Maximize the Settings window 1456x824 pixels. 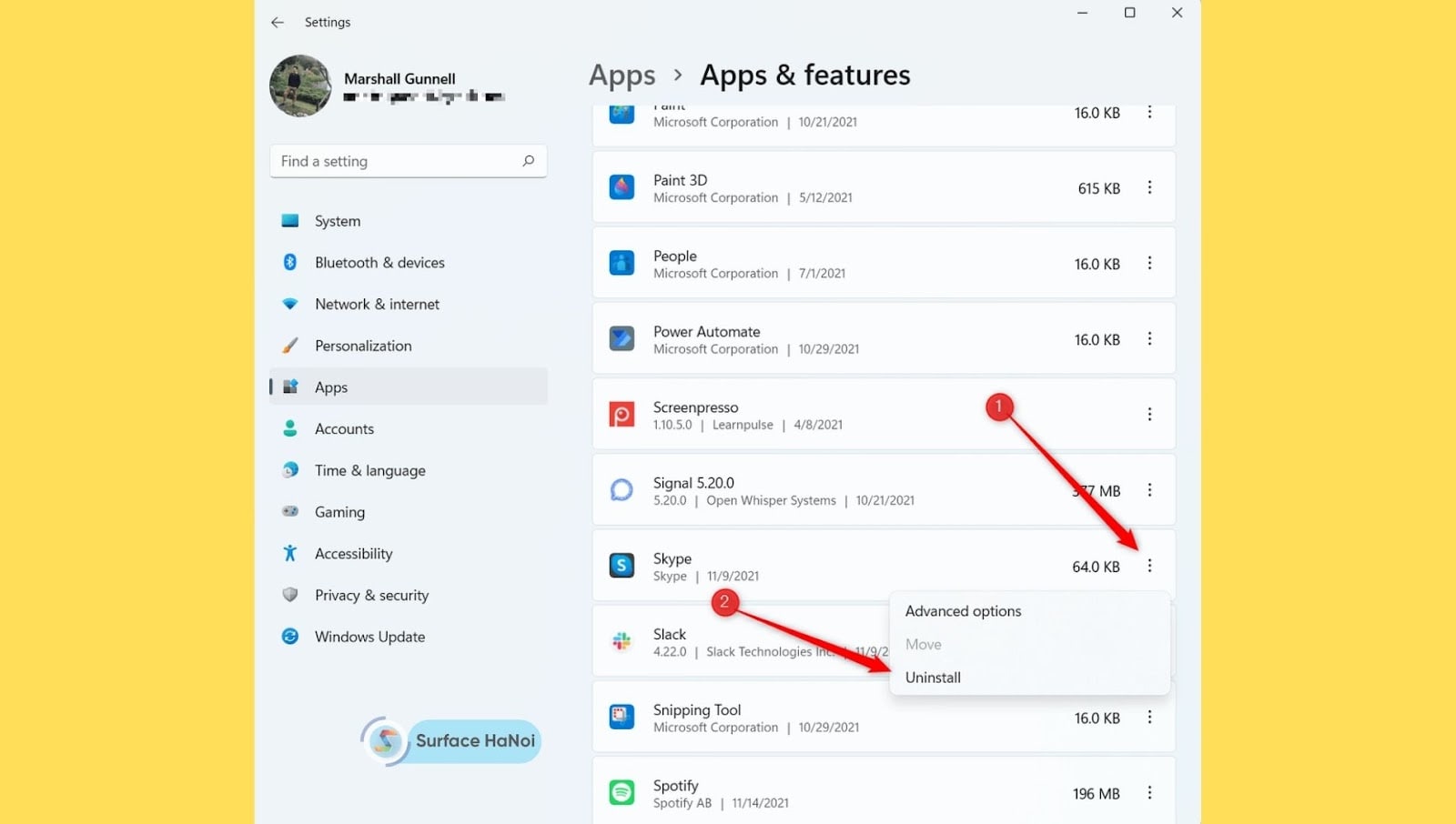pyautogui.click(x=1129, y=13)
